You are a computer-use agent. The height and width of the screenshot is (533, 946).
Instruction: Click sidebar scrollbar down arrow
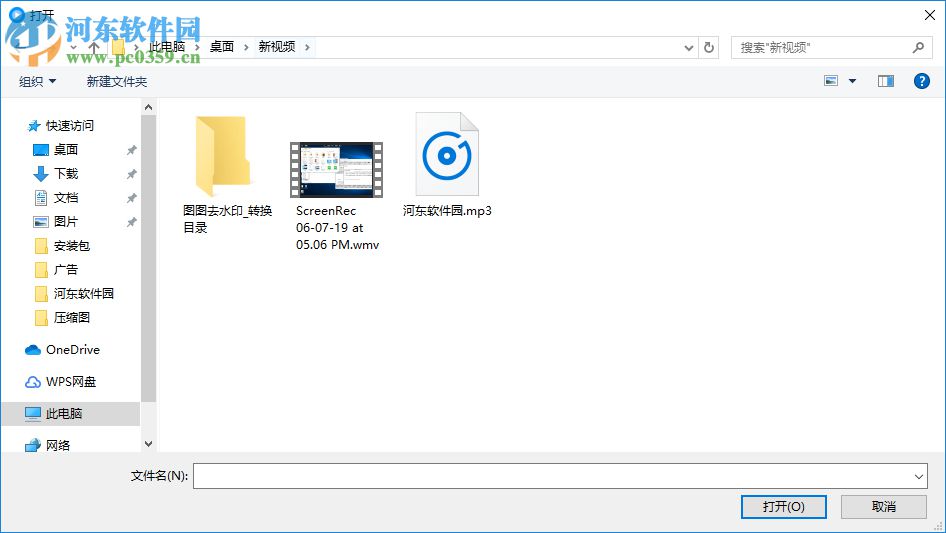[148, 444]
